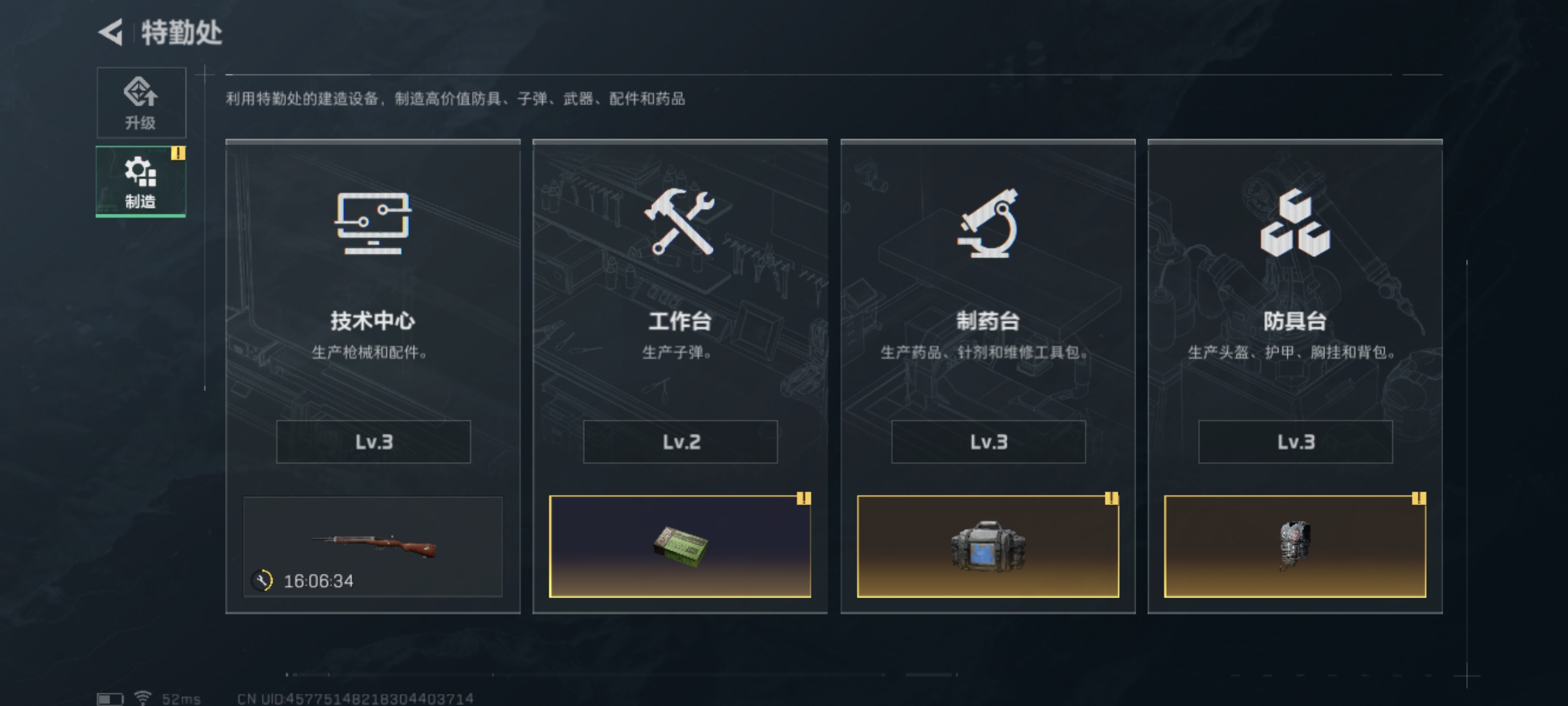Click the 制药台 microscope icon
1568x706 pixels.
pyautogui.click(x=988, y=223)
